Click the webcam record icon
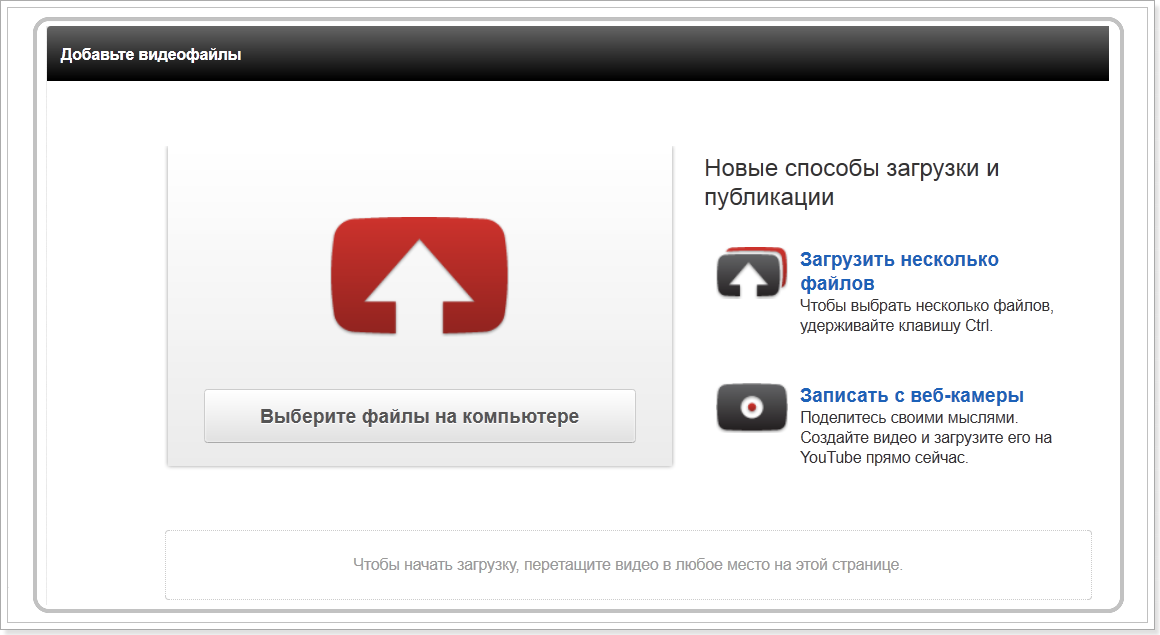 [x=751, y=407]
